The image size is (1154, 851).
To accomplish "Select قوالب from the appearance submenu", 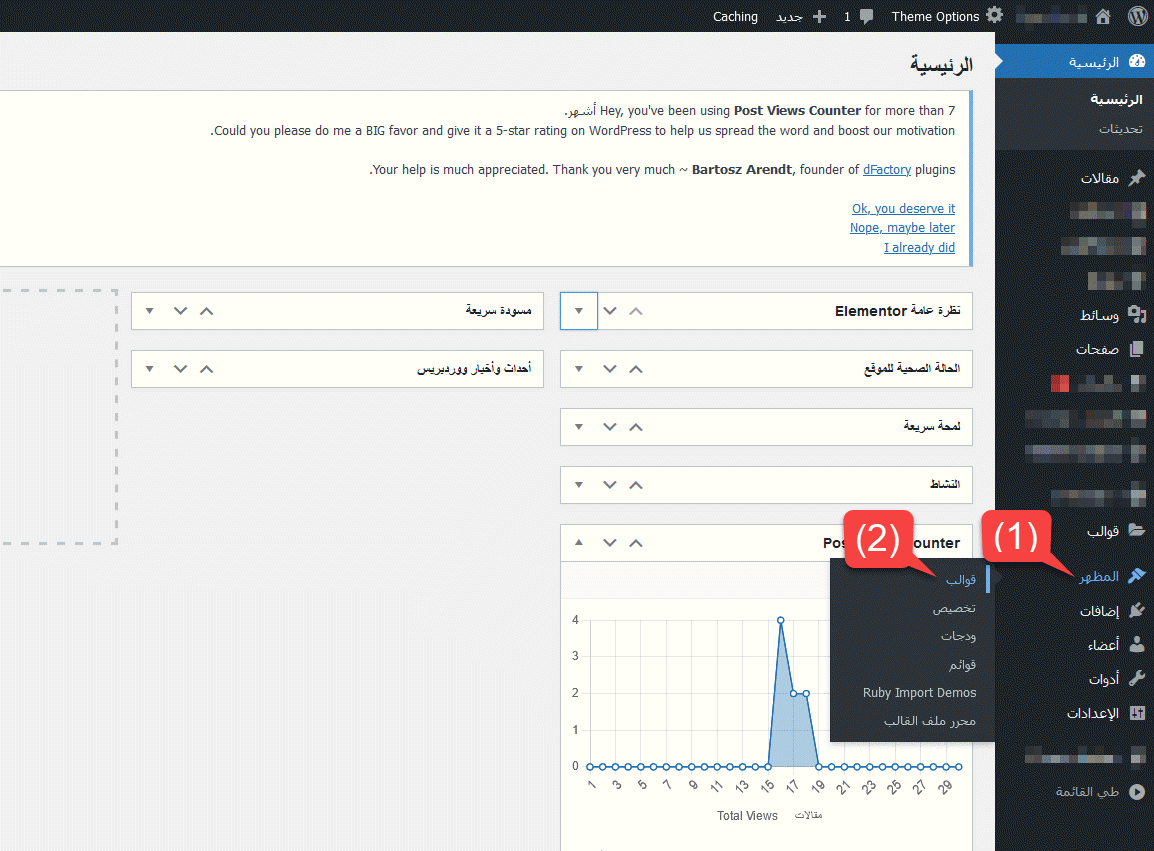I will tap(961, 580).
